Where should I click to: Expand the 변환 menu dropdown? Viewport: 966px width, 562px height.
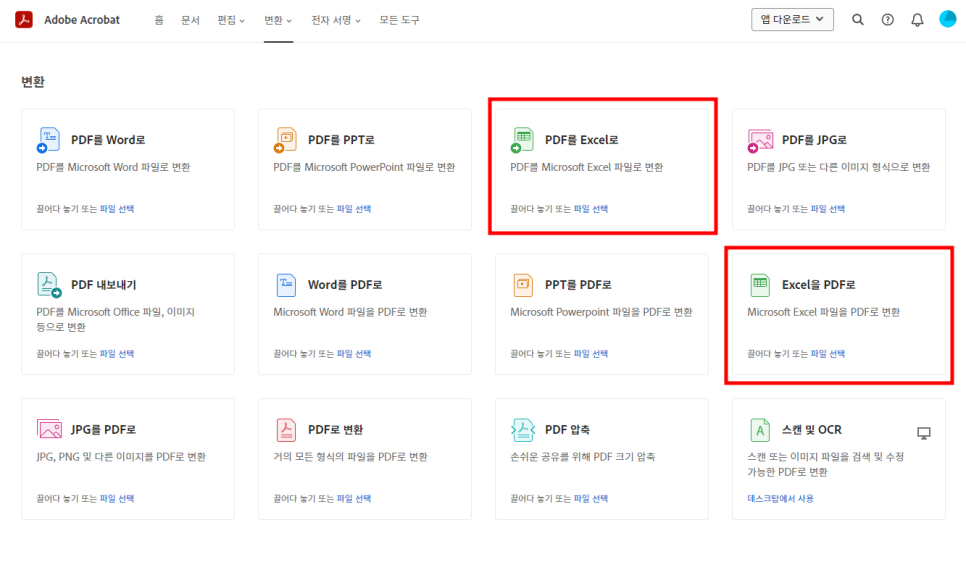(x=278, y=20)
